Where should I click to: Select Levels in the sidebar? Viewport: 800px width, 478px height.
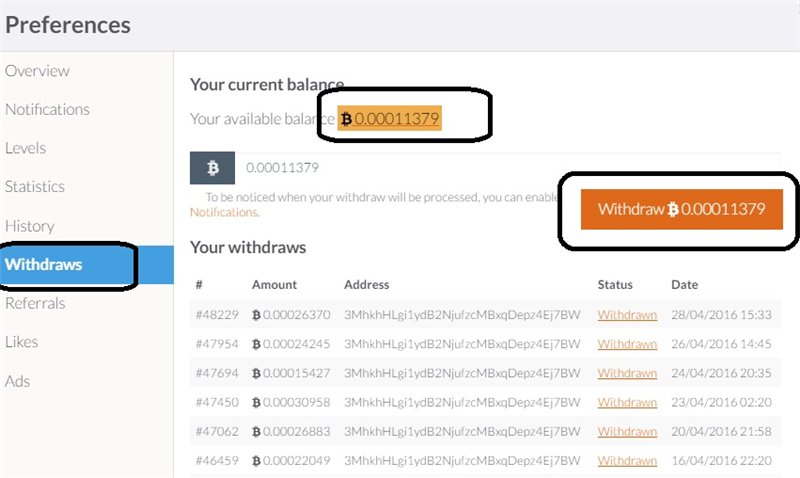coord(26,148)
